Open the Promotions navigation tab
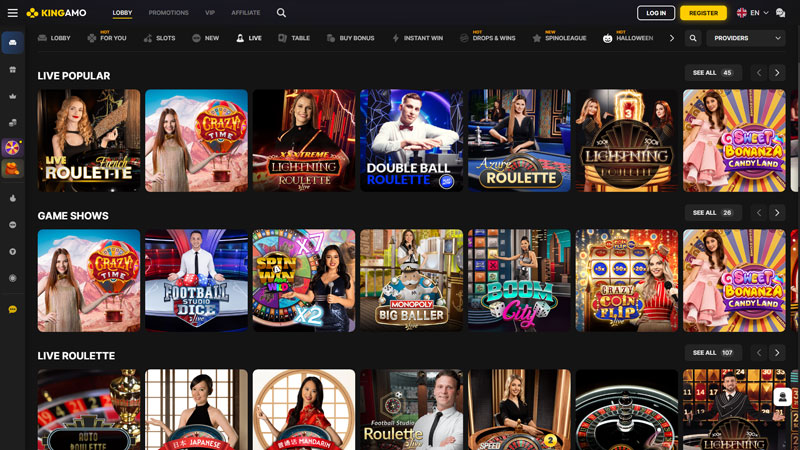This screenshot has width=800, height=450. 168,13
